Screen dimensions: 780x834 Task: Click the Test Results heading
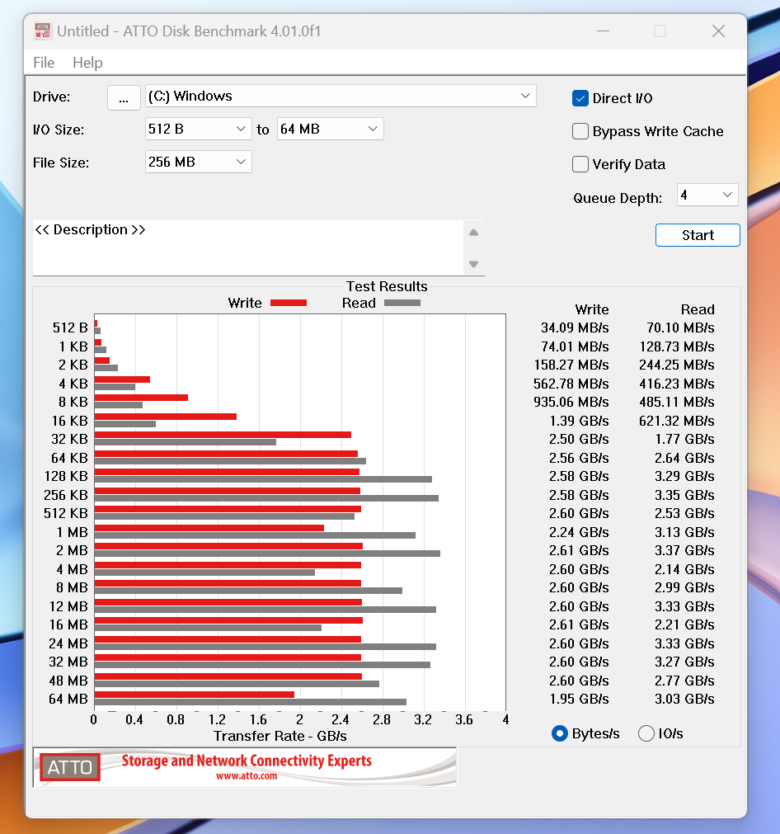click(387, 286)
